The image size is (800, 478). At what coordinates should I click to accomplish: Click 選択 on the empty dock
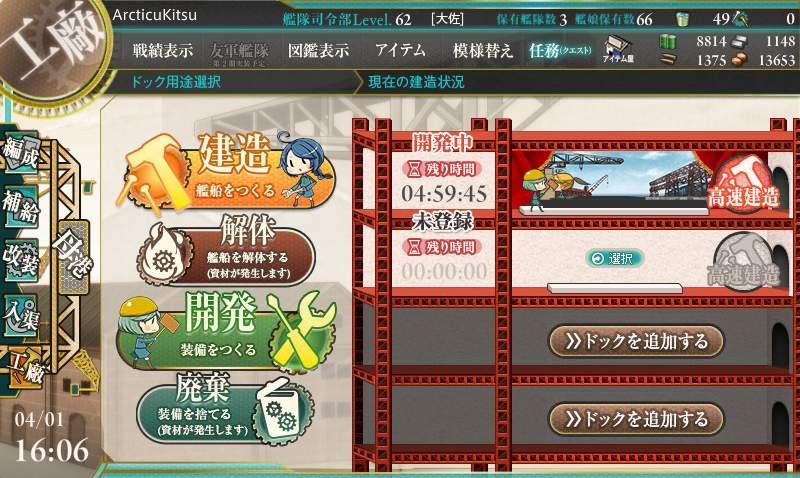click(615, 259)
